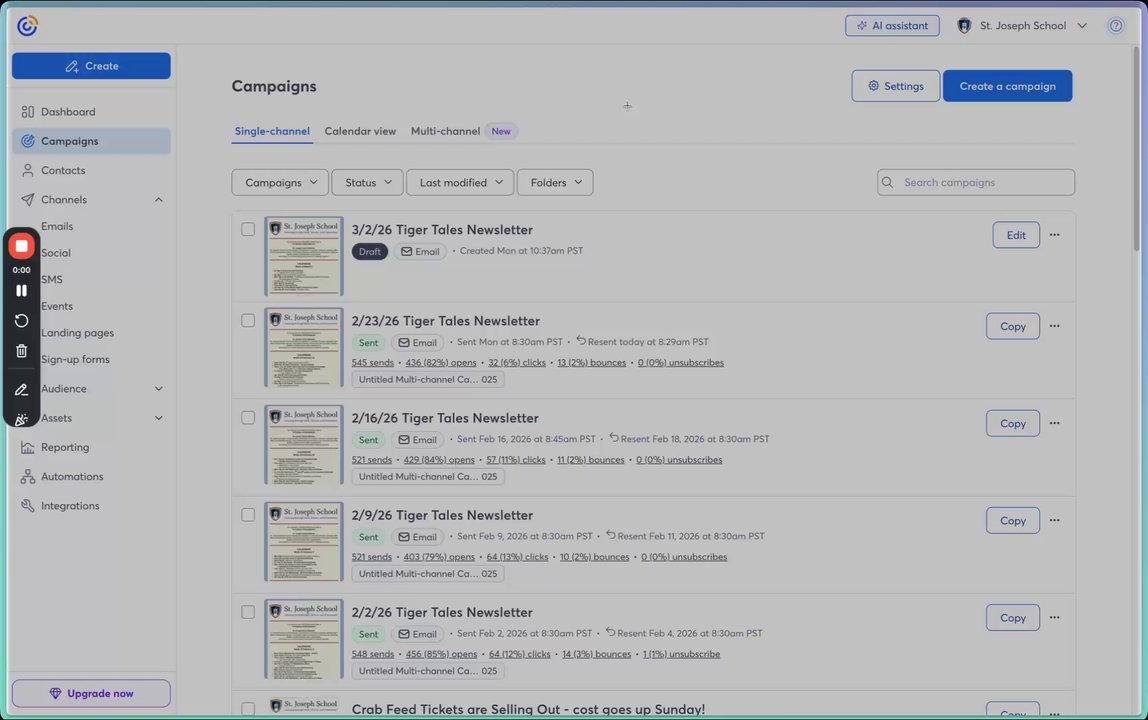The image size is (1148, 720).
Task: Open the Crab Feed Tickets campaign title
Action: (528, 709)
